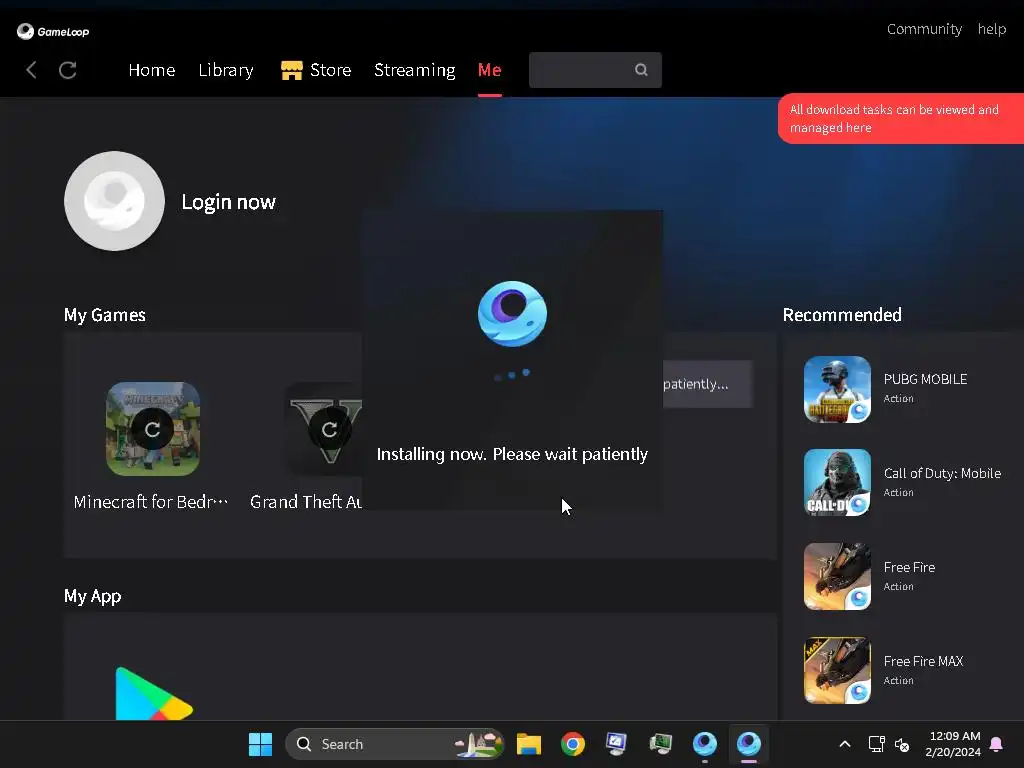Switch to first GameLoop taskbar icon

[705, 744]
